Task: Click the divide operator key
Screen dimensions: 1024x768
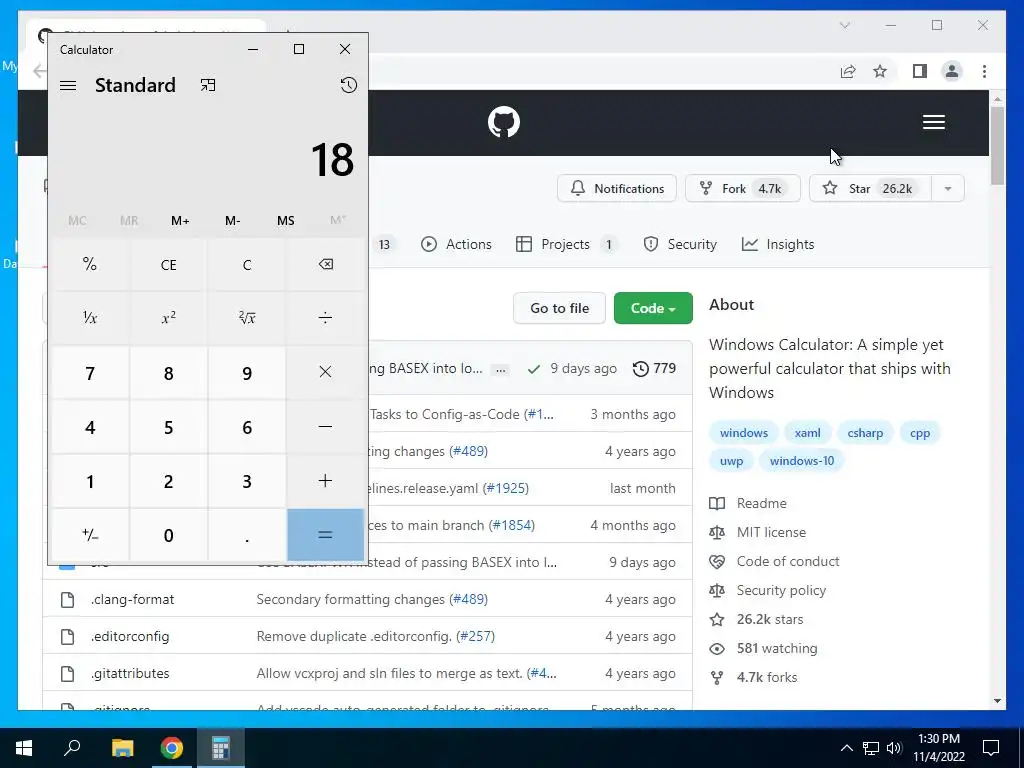Action: 325,318
